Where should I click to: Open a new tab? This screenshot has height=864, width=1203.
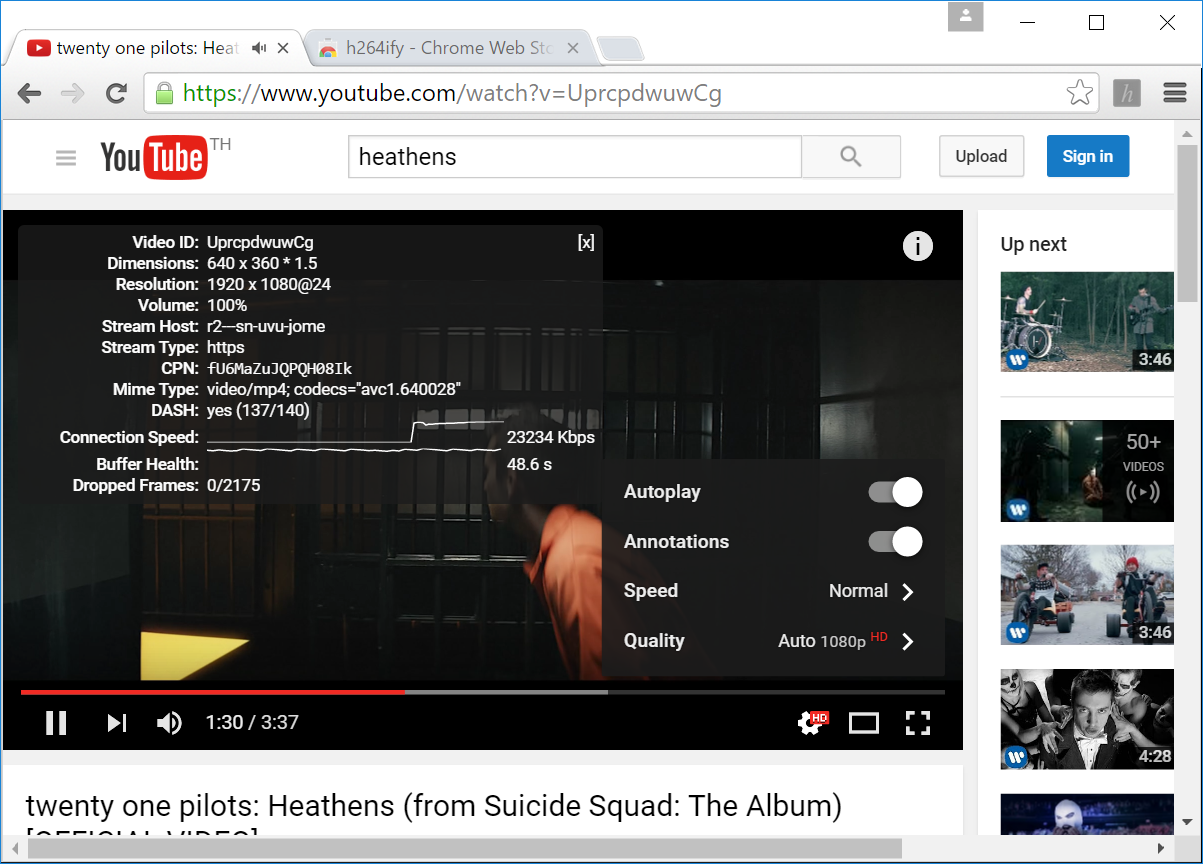click(620, 48)
